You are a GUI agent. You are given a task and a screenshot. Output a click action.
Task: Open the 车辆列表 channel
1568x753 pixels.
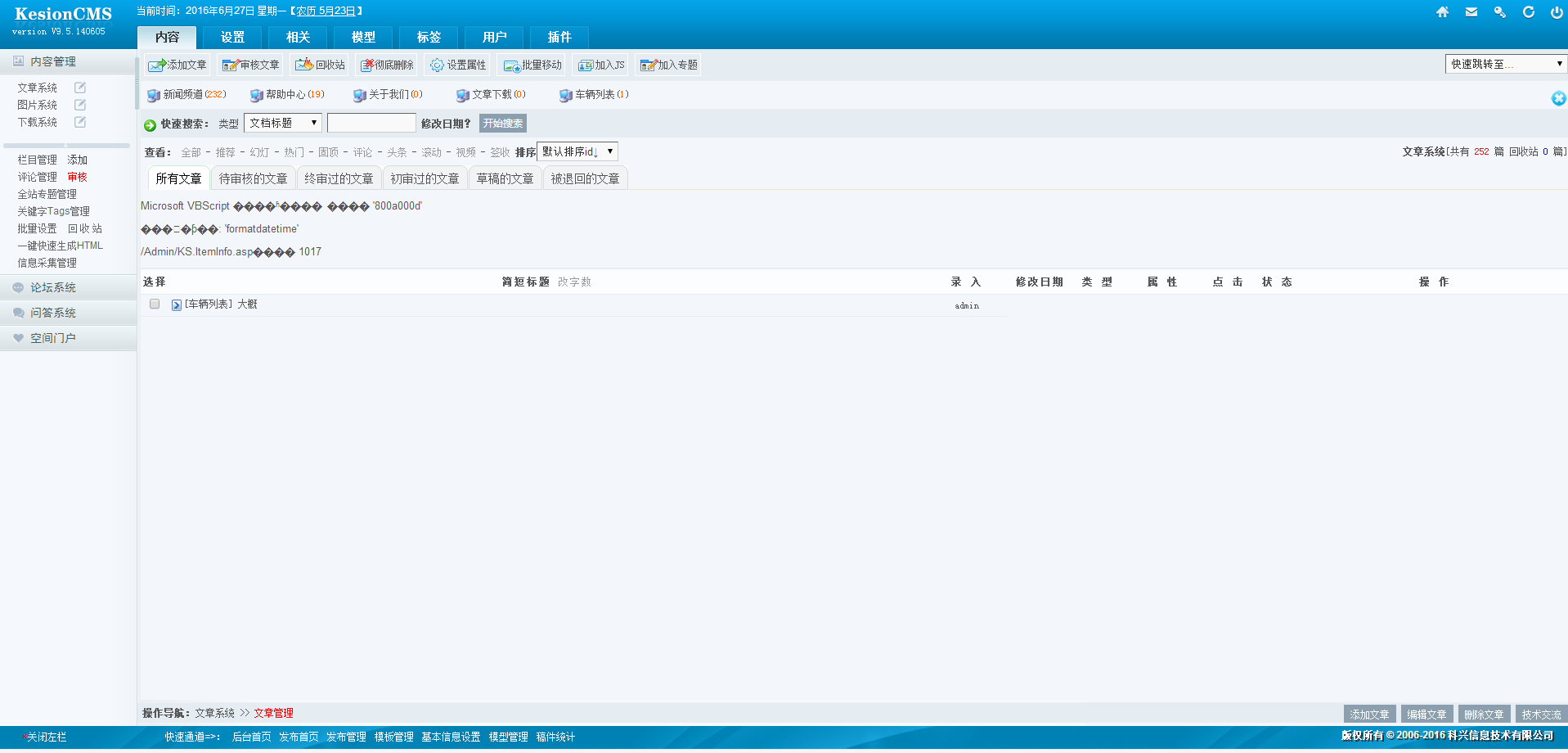tap(594, 95)
